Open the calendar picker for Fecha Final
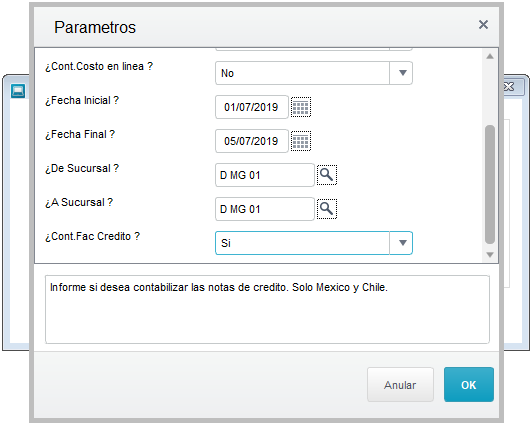 coord(301,141)
